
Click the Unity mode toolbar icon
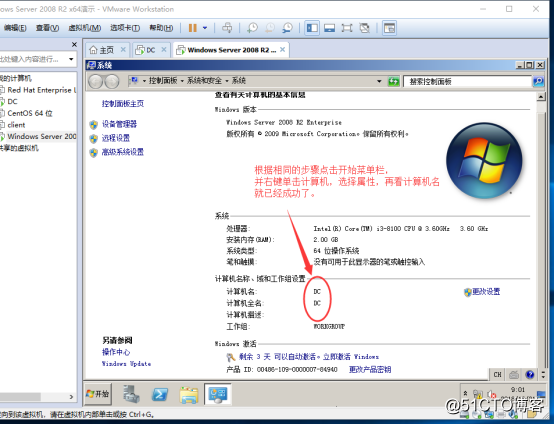click(364, 28)
